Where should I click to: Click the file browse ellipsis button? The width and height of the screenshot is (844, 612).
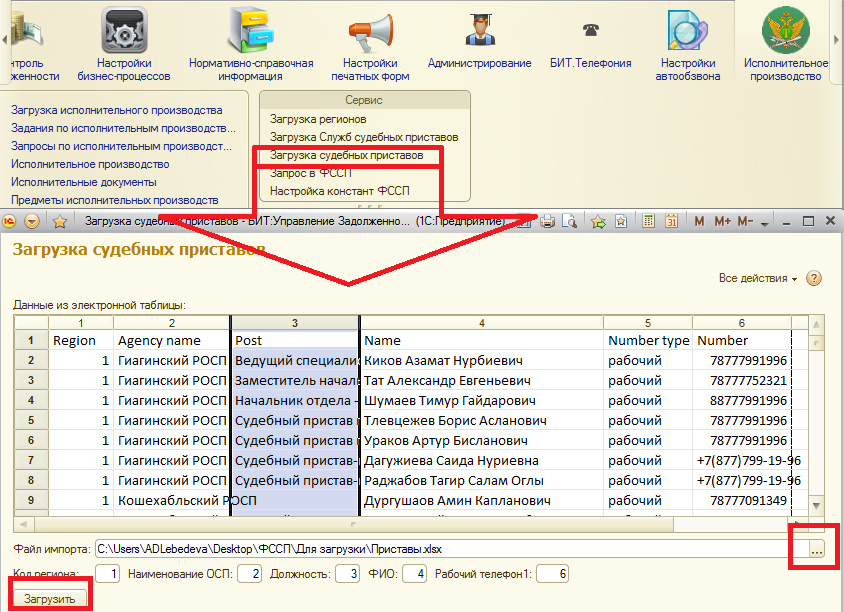[x=816, y=549]
